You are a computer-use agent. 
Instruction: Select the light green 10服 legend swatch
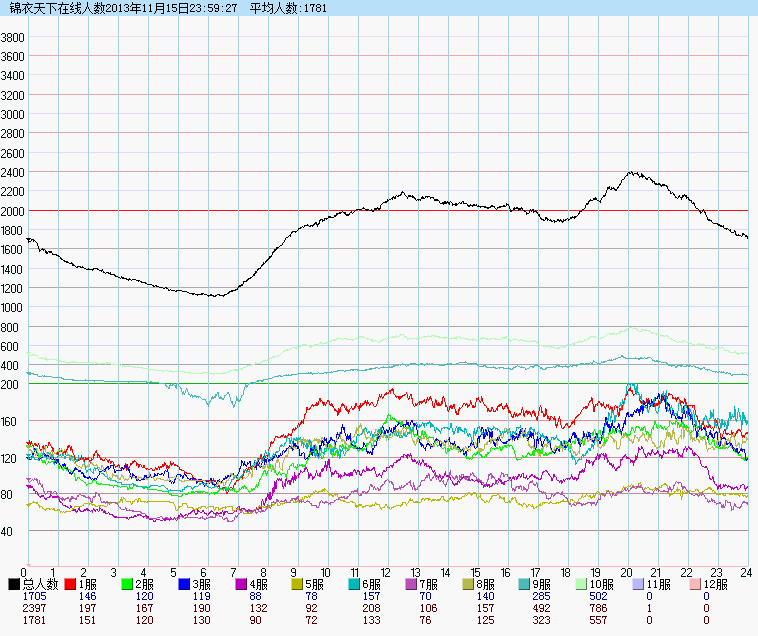(x=584, y=583)
